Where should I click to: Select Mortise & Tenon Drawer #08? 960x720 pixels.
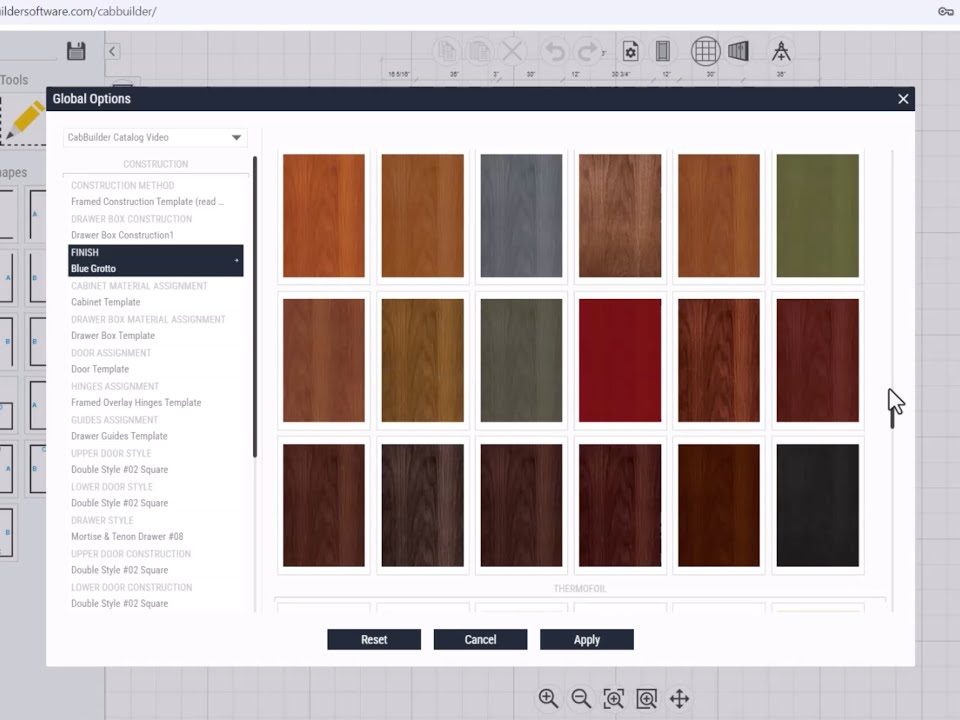pyautogui.click(x=127, y=537)
